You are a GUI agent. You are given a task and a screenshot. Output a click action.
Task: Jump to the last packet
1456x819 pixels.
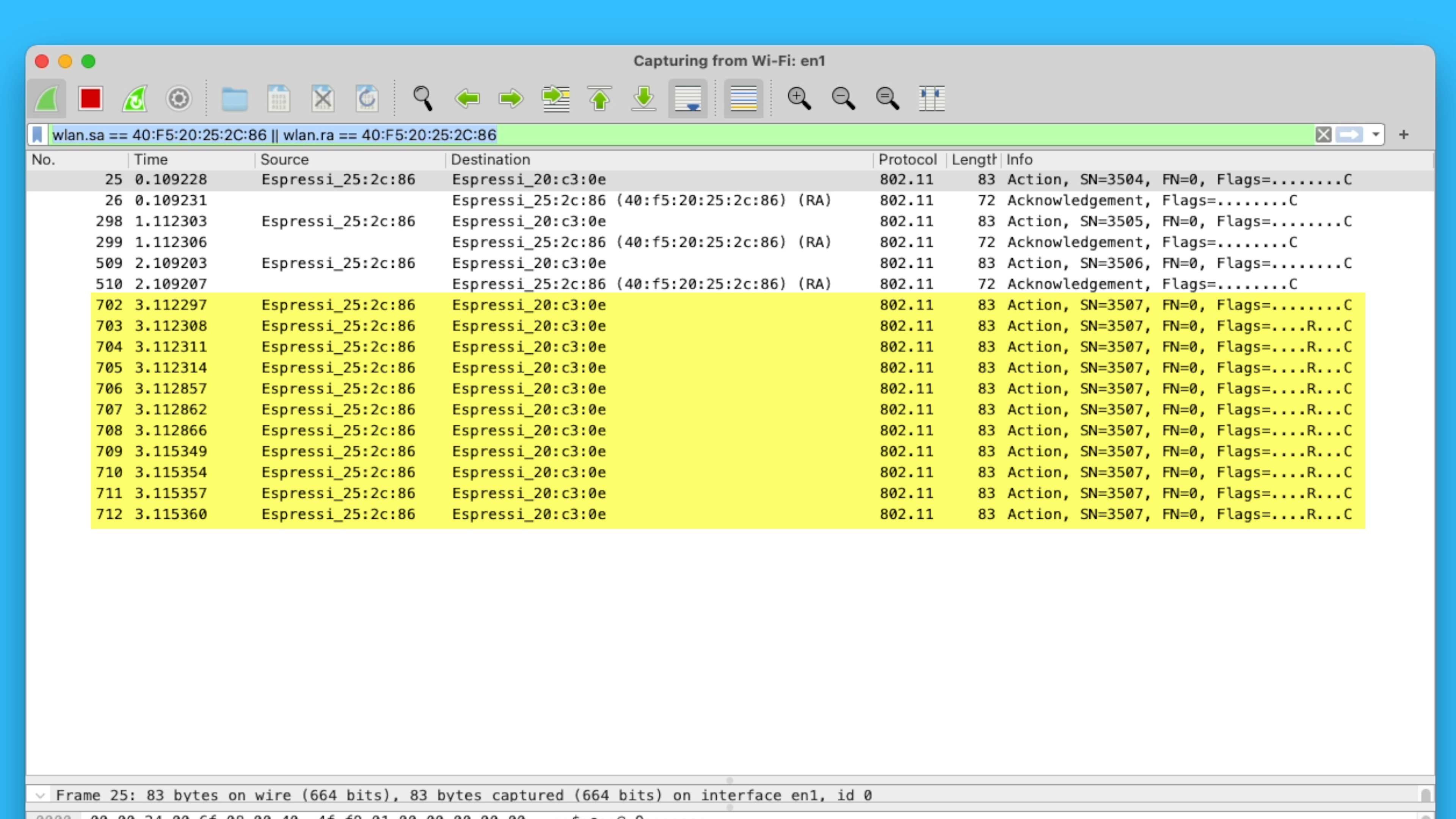[x=643, y=99]
